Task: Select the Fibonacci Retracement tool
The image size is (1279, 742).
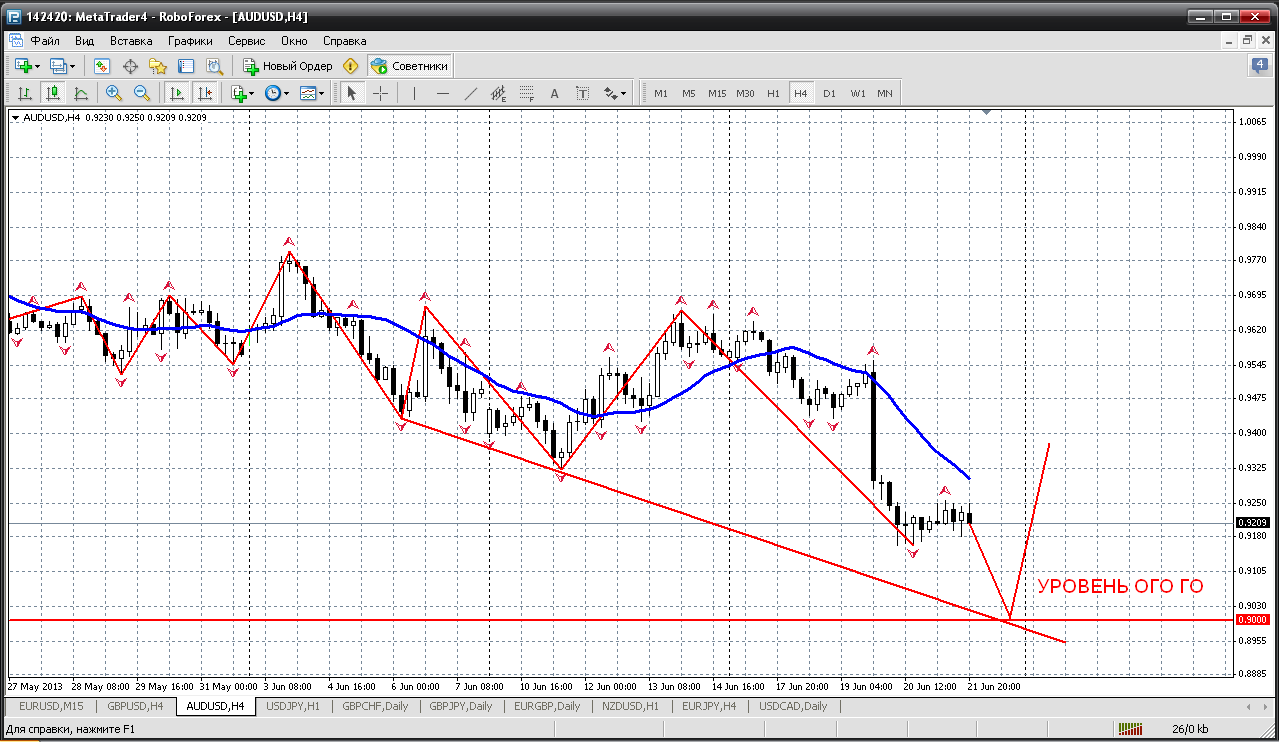Action: tap(527, 93)
